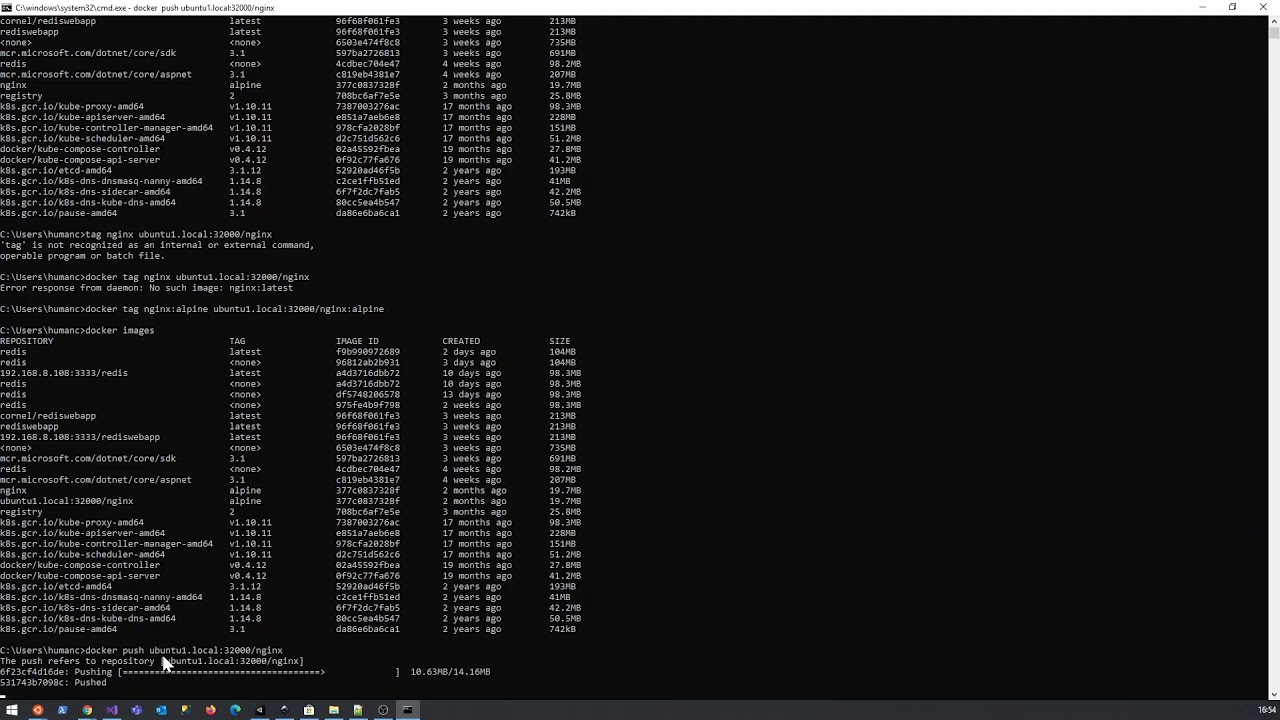Click the CREATED column header

pyautogui.click(x=461, y=341)
